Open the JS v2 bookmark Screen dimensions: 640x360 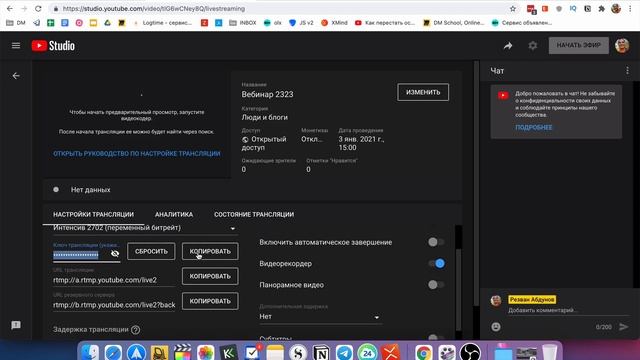(x=301, y=23)
